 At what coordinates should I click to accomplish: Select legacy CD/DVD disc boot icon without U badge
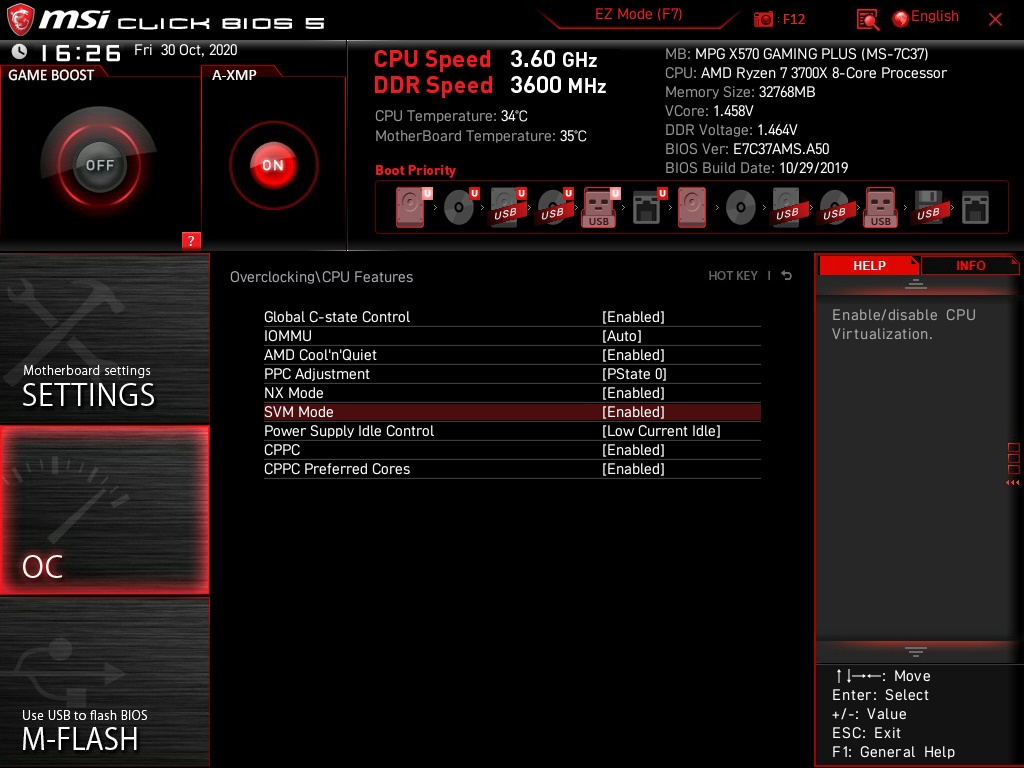click(741, 208)
